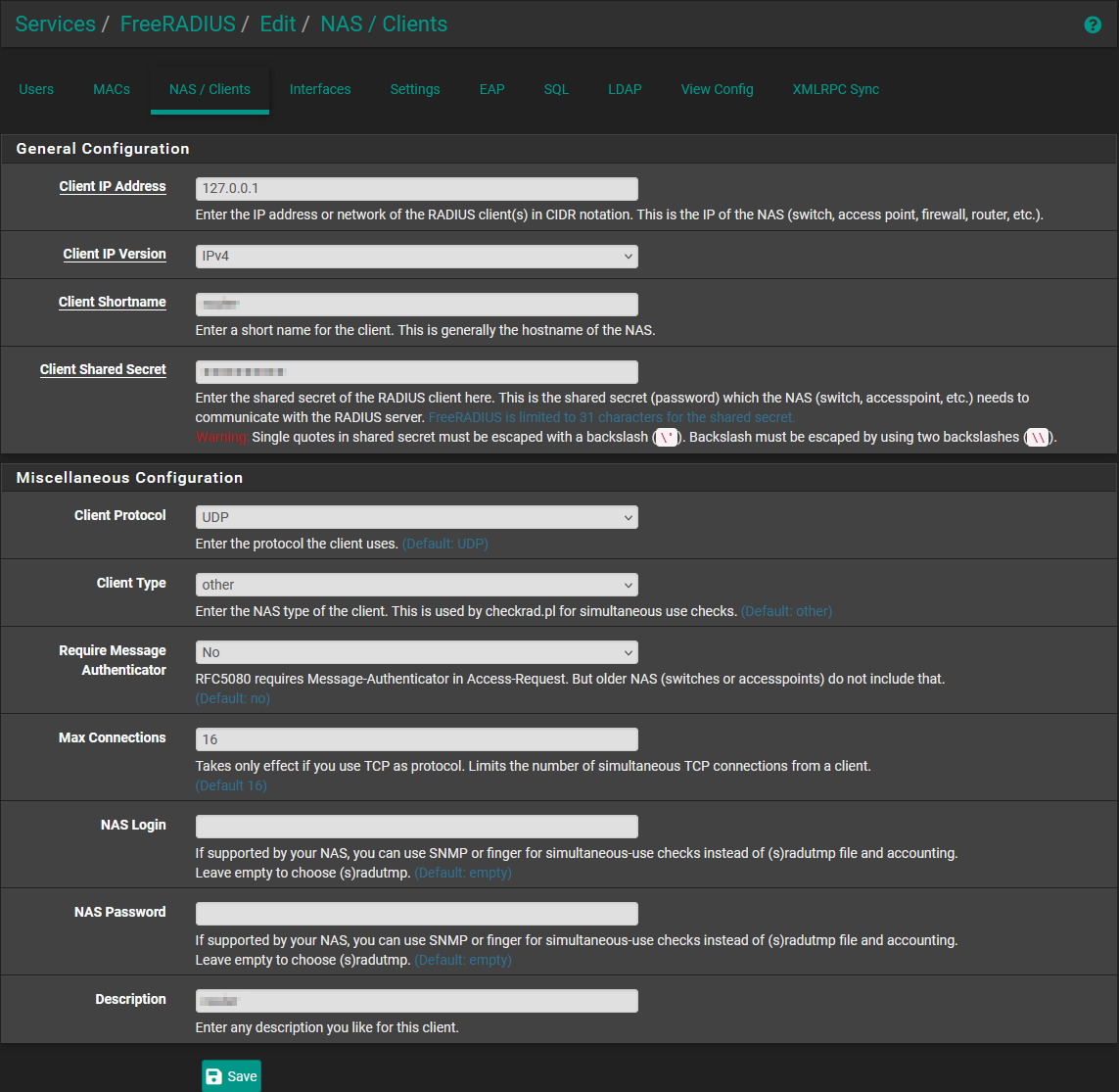Switch to the Users tab
The image size is (1119, 1092).
(36, 89)
